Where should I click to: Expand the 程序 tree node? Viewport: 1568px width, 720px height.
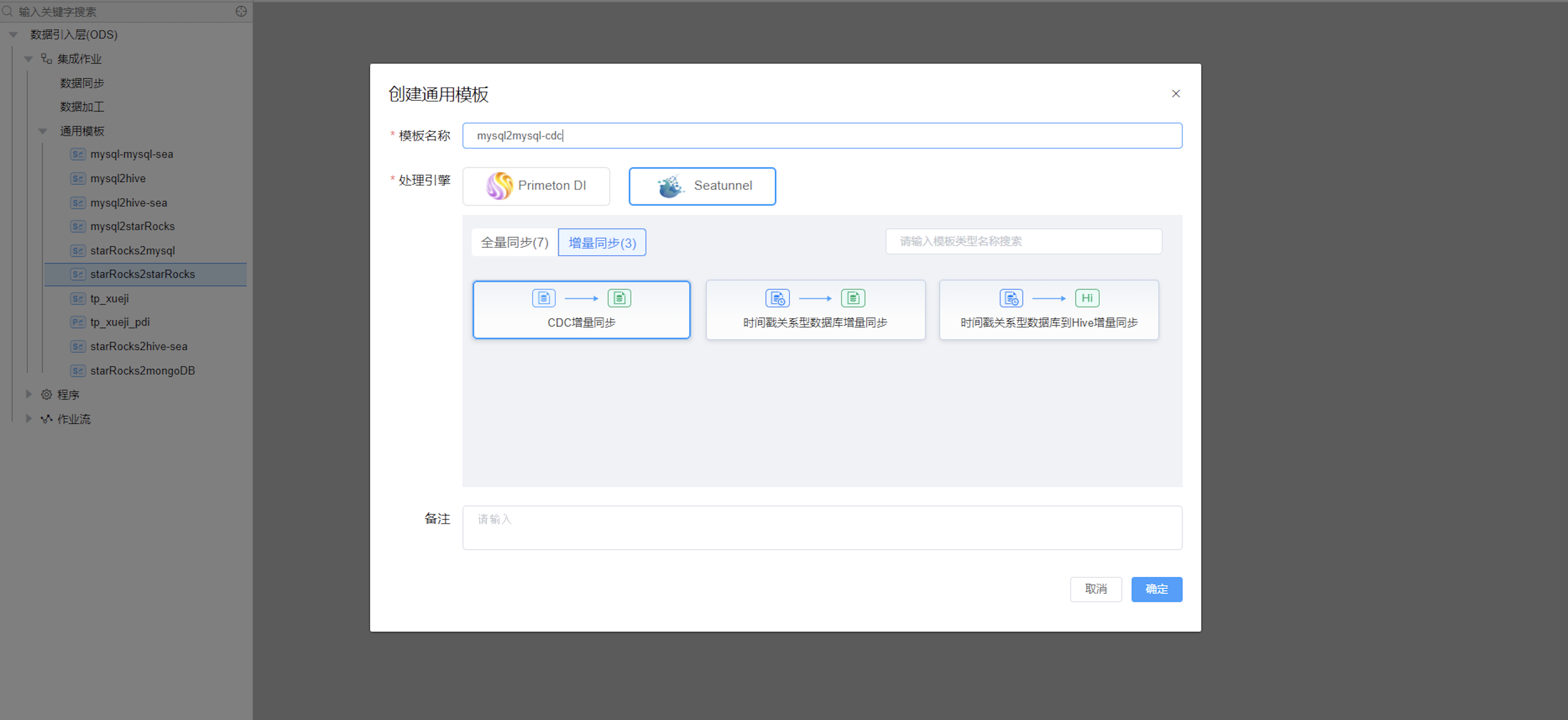click(28, 395)
